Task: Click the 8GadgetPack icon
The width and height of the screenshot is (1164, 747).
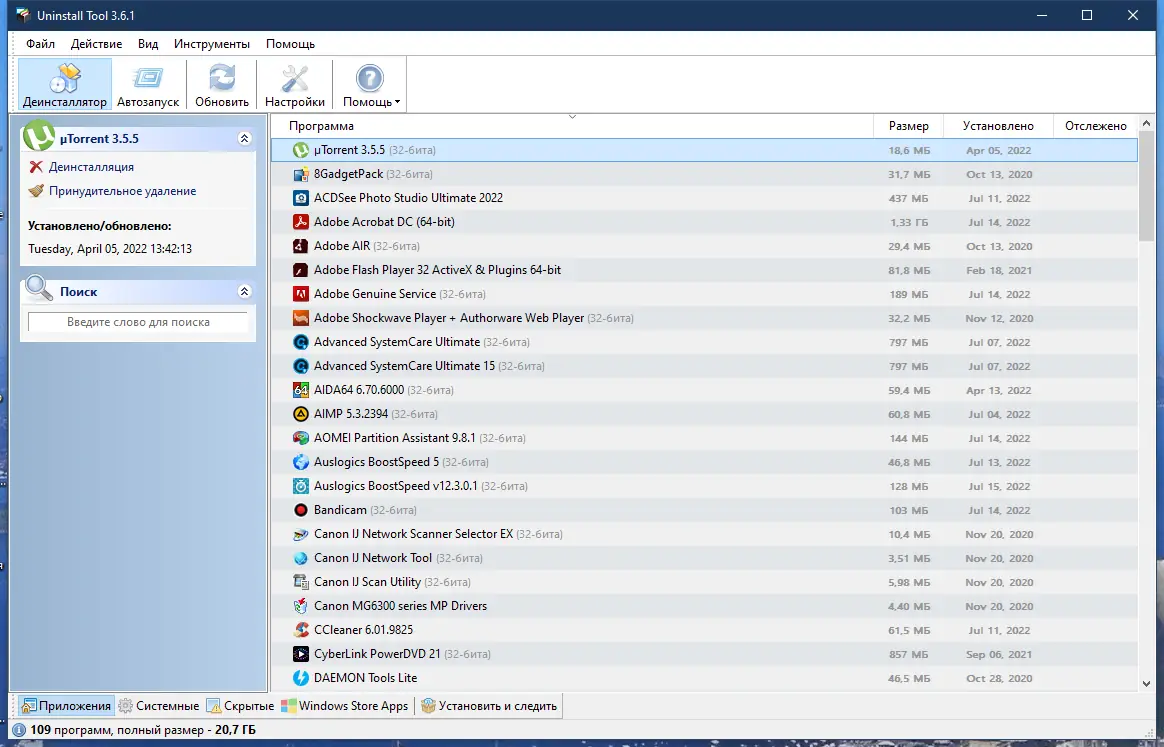Action: tap(301, 174)
